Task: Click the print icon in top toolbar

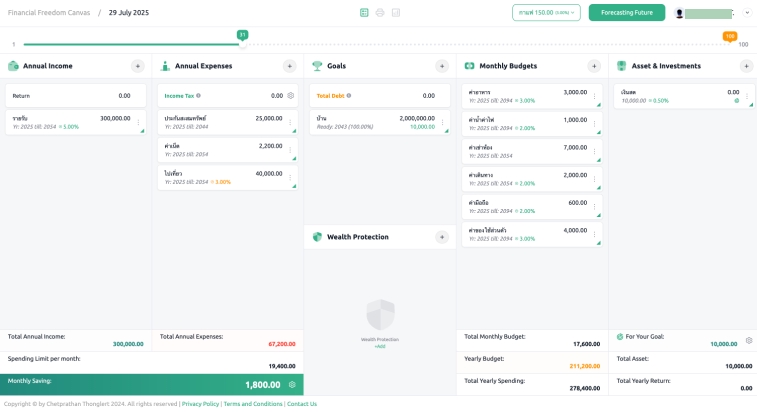Action: point(380,13)
